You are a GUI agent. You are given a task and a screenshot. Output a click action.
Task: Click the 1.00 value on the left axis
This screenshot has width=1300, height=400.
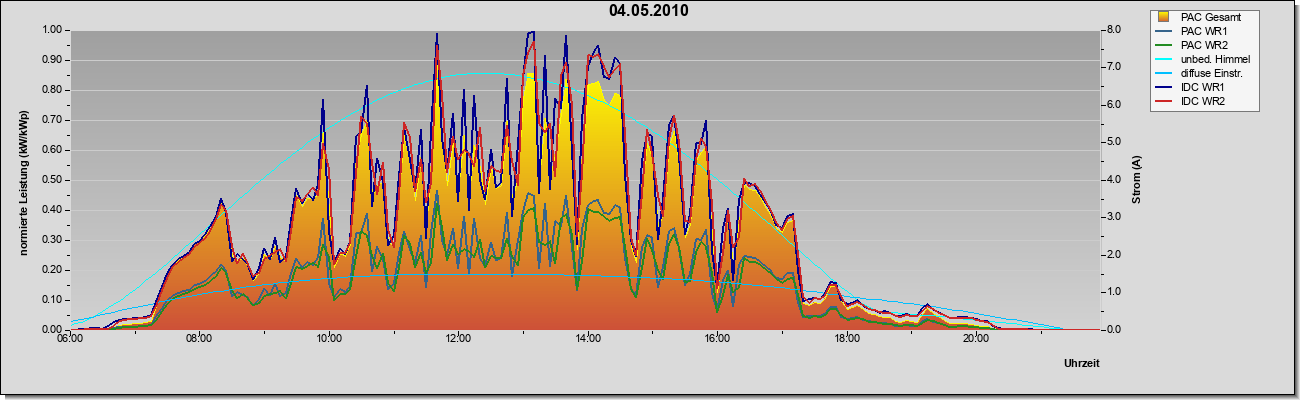point(53,30)
